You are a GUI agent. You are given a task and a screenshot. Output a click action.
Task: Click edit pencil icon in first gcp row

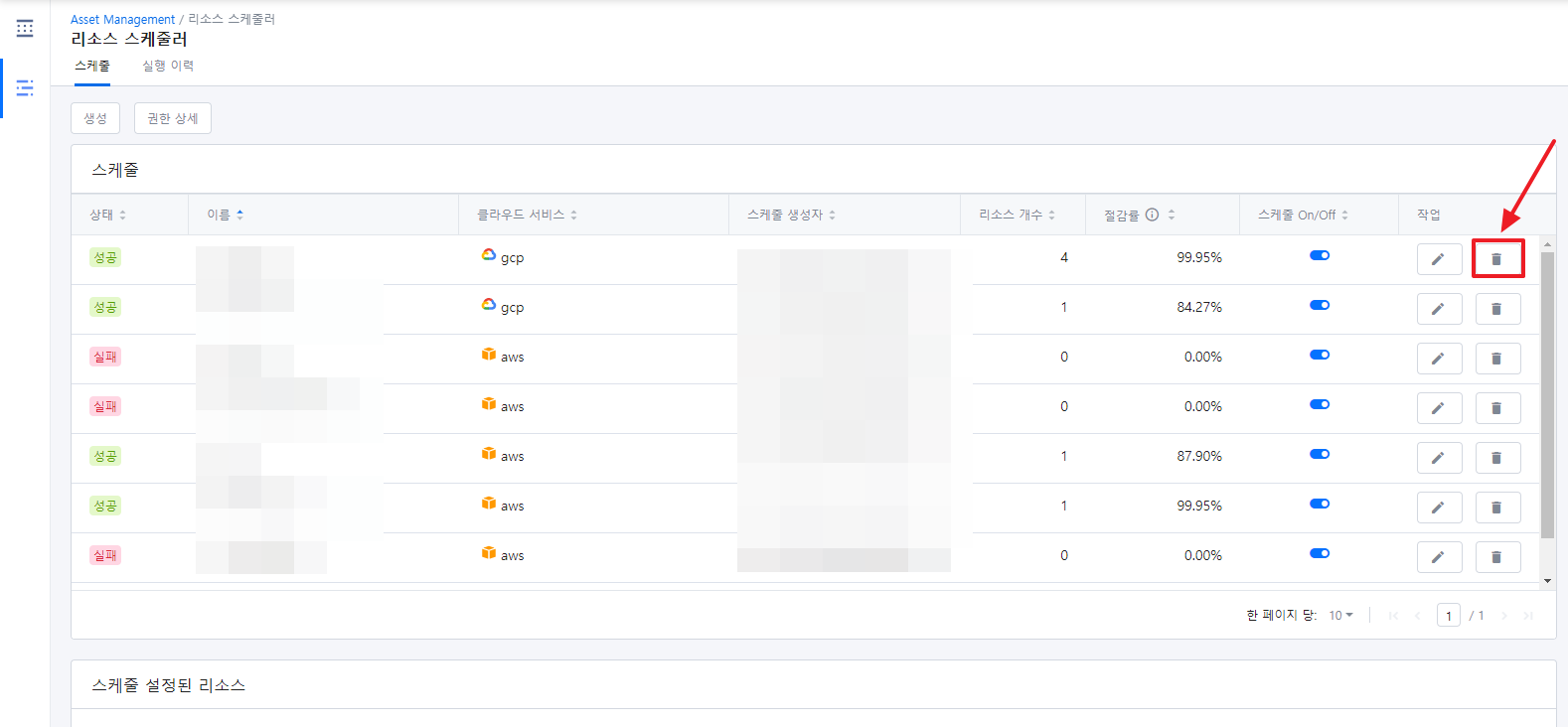1438,259
